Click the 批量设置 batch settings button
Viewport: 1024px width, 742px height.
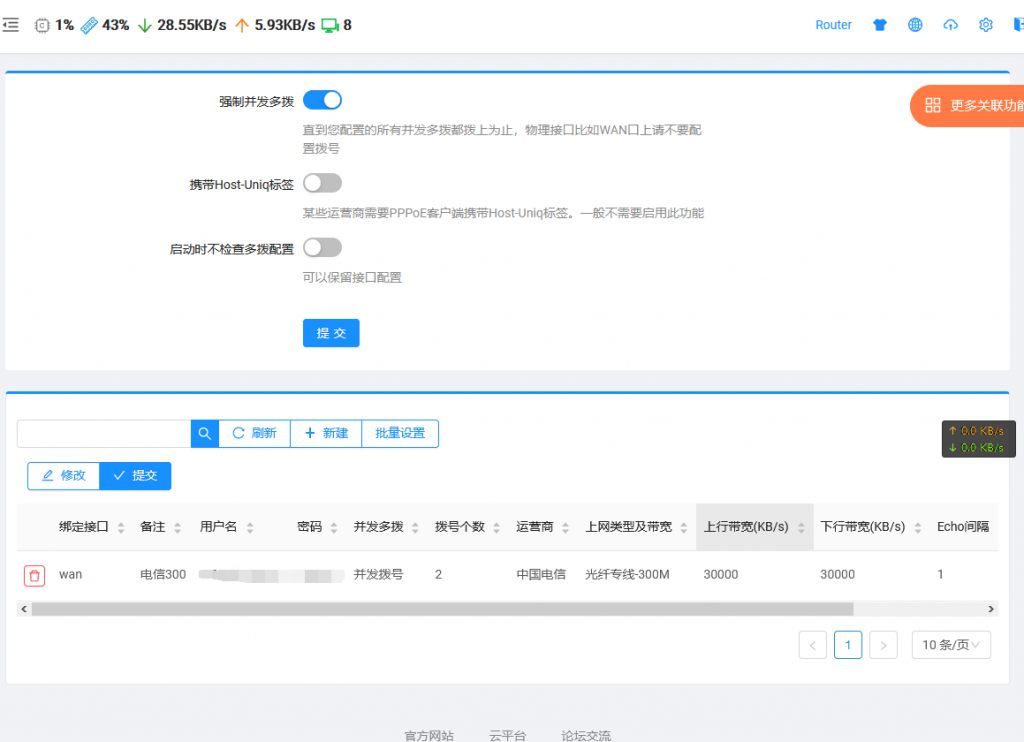pyautogui.click(x=400, y=434)
